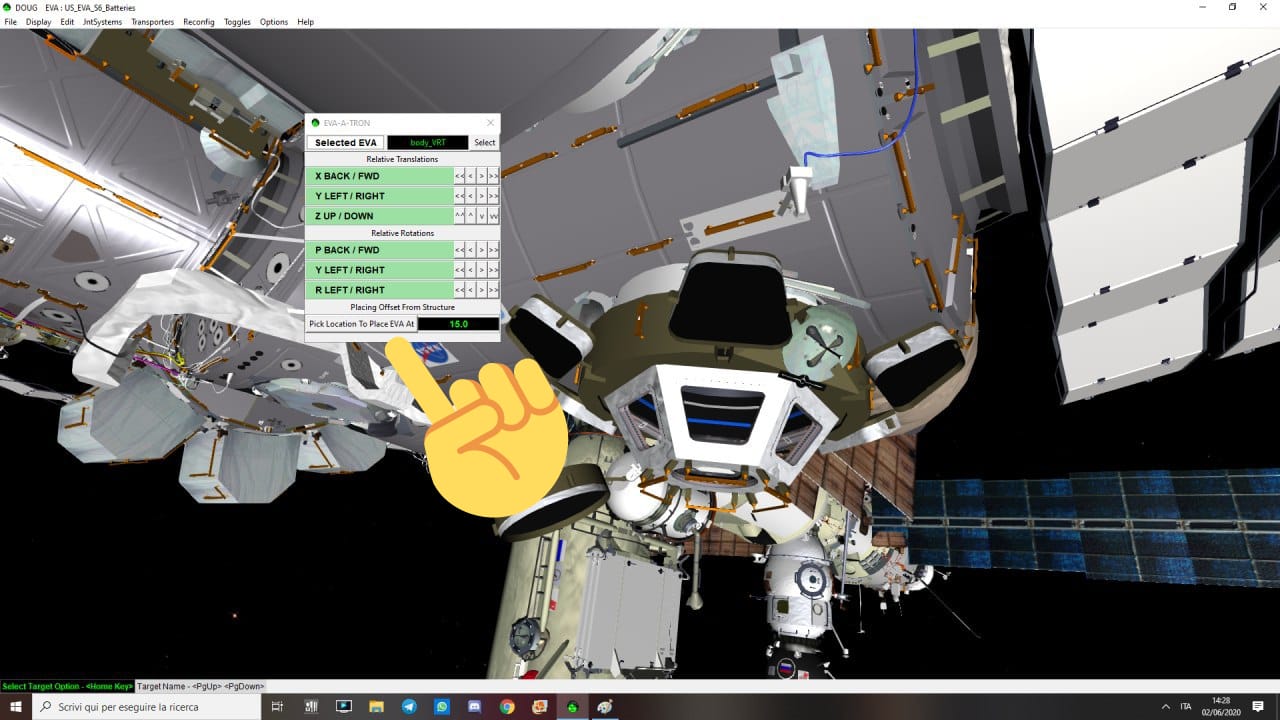This screenshot has height=720, width=1280.
Task: Click the << arrow for P BACK / FWD rotation
Action: [459, 250]
